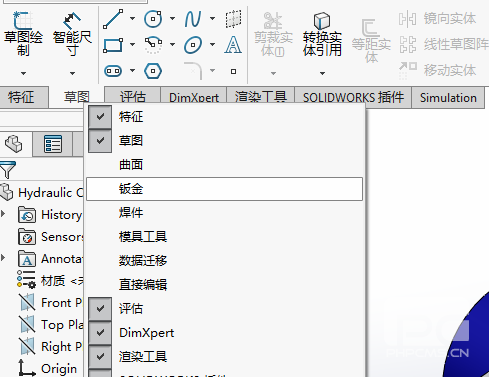Uncheck 草图 in the tab context menu

tap(100, 141)
